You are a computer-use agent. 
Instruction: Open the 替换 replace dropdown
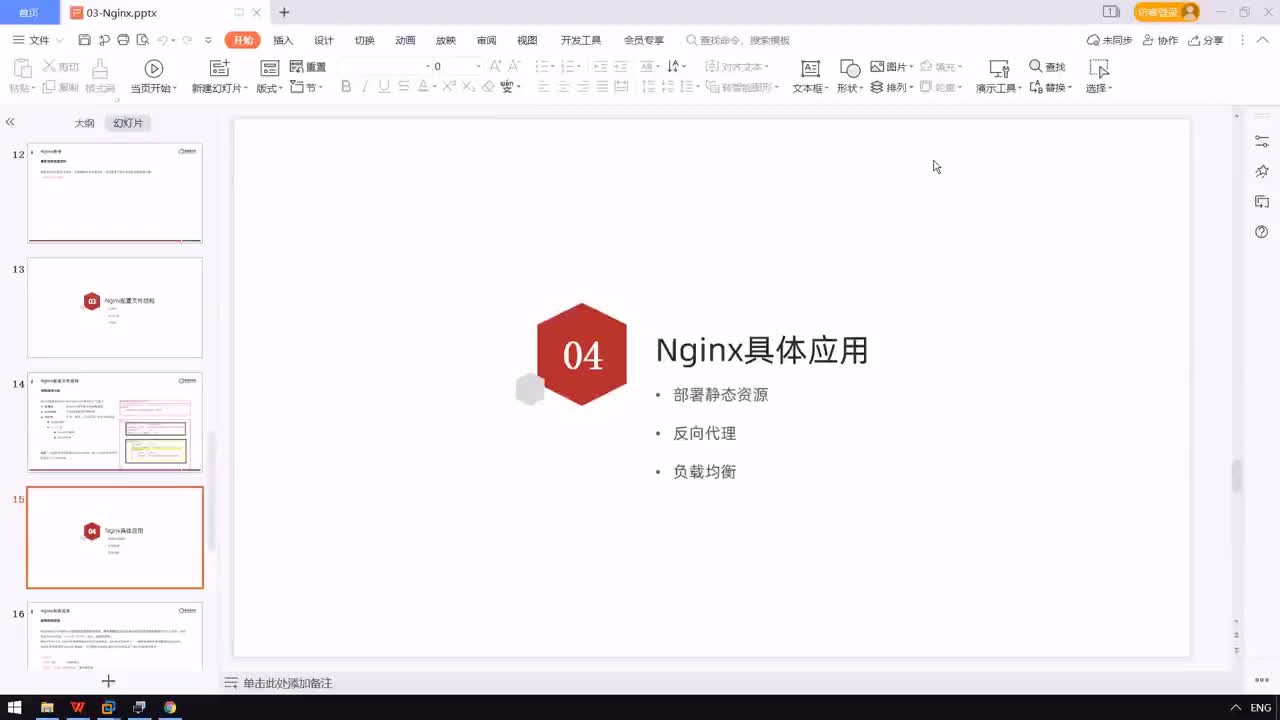coord(1051,87)
